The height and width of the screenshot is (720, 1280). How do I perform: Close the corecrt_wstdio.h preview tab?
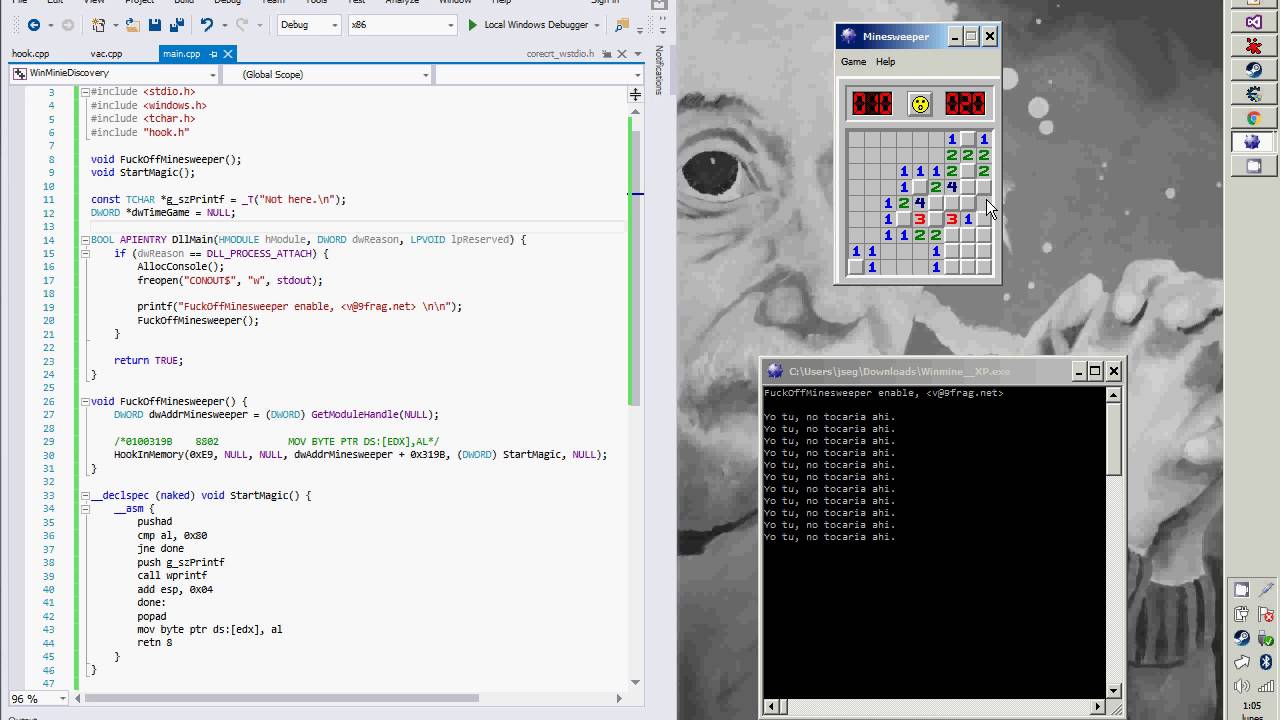[x=623, y=54]
